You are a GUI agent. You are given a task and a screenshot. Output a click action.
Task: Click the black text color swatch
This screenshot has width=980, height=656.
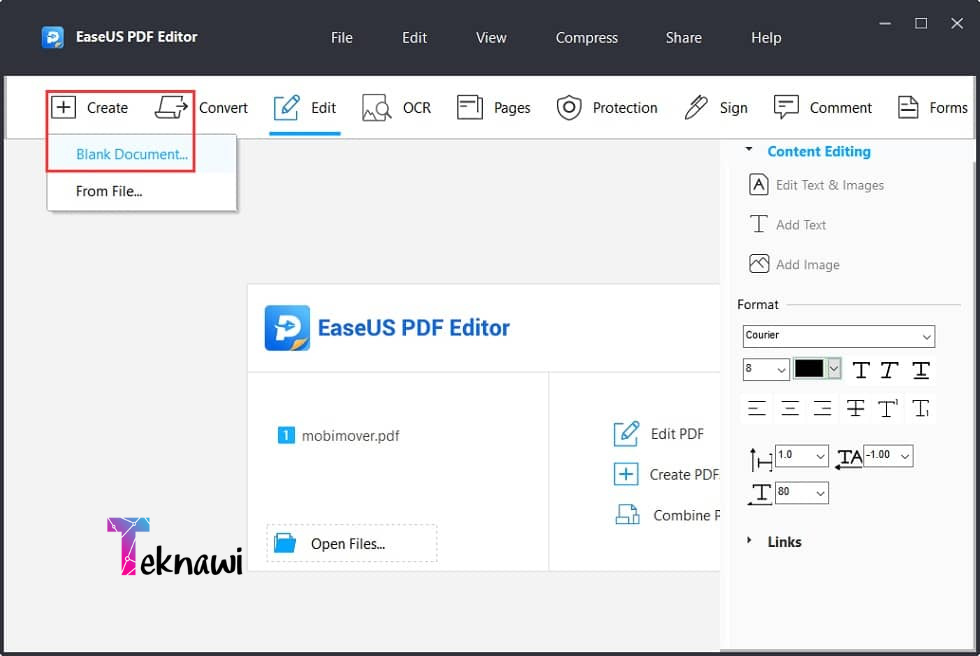(809, 369)
